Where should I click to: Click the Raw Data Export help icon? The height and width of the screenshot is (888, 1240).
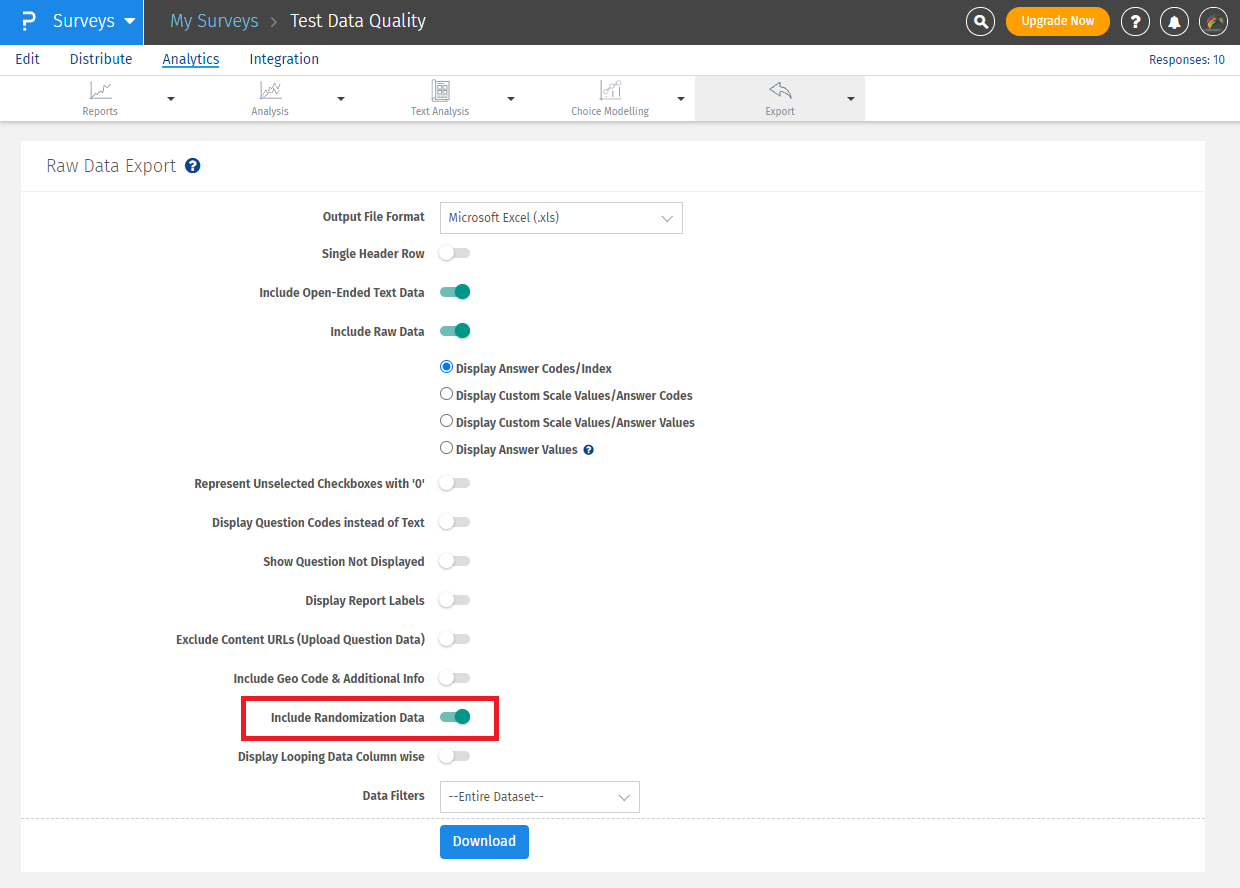pos(193,166)
